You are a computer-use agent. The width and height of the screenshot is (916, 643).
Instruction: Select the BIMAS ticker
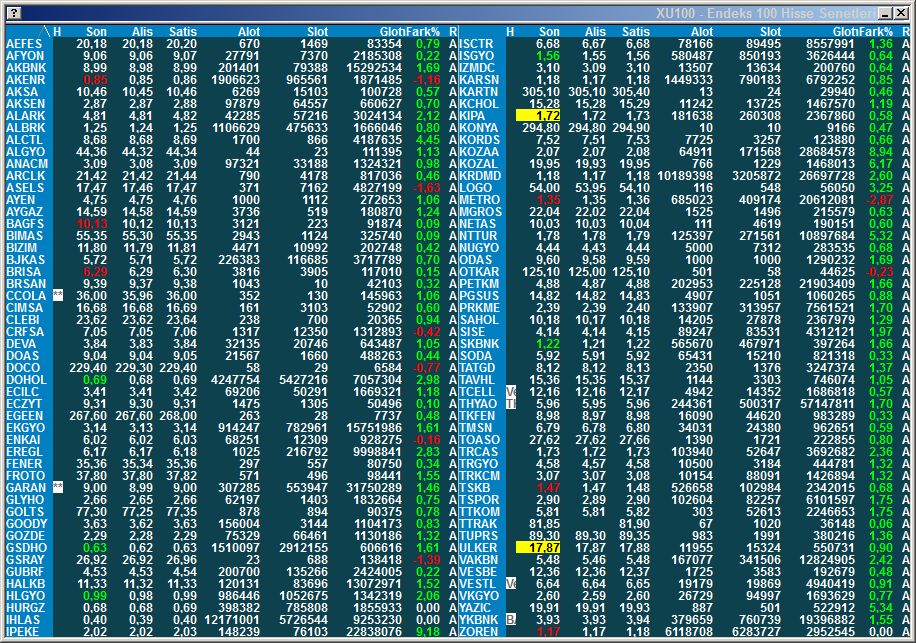[x=25, y=236]
